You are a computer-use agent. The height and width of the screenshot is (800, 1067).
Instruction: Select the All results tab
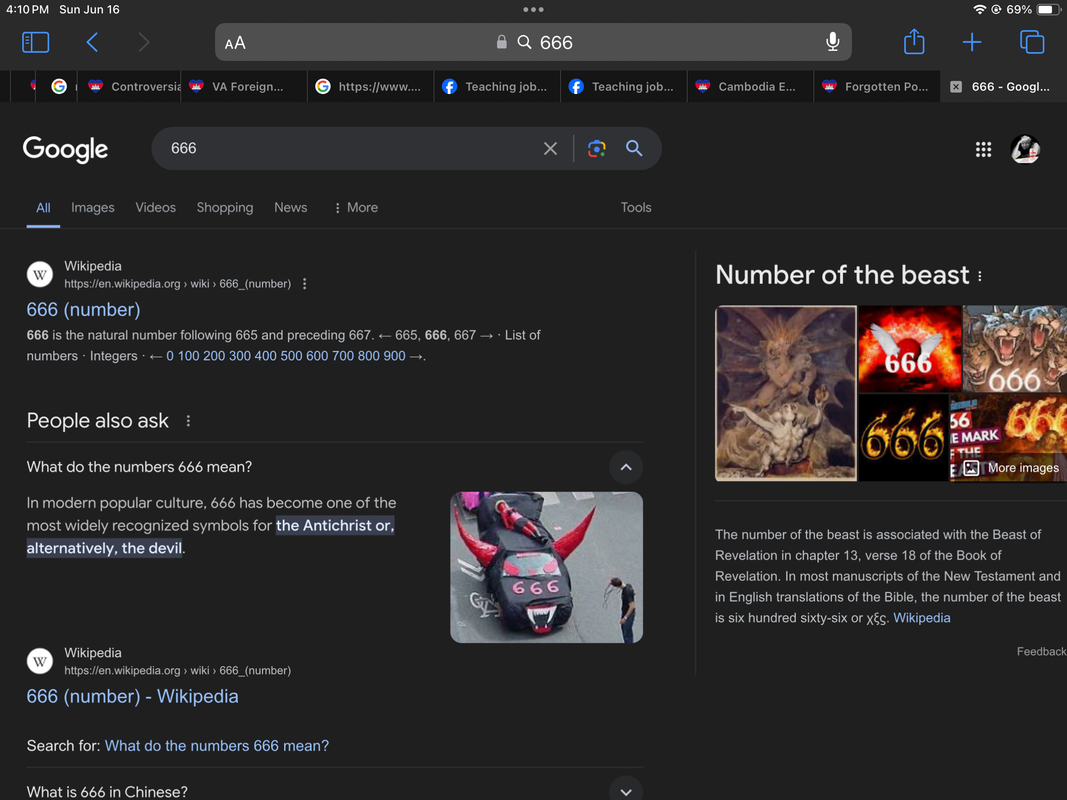click(x=43, y=207)
